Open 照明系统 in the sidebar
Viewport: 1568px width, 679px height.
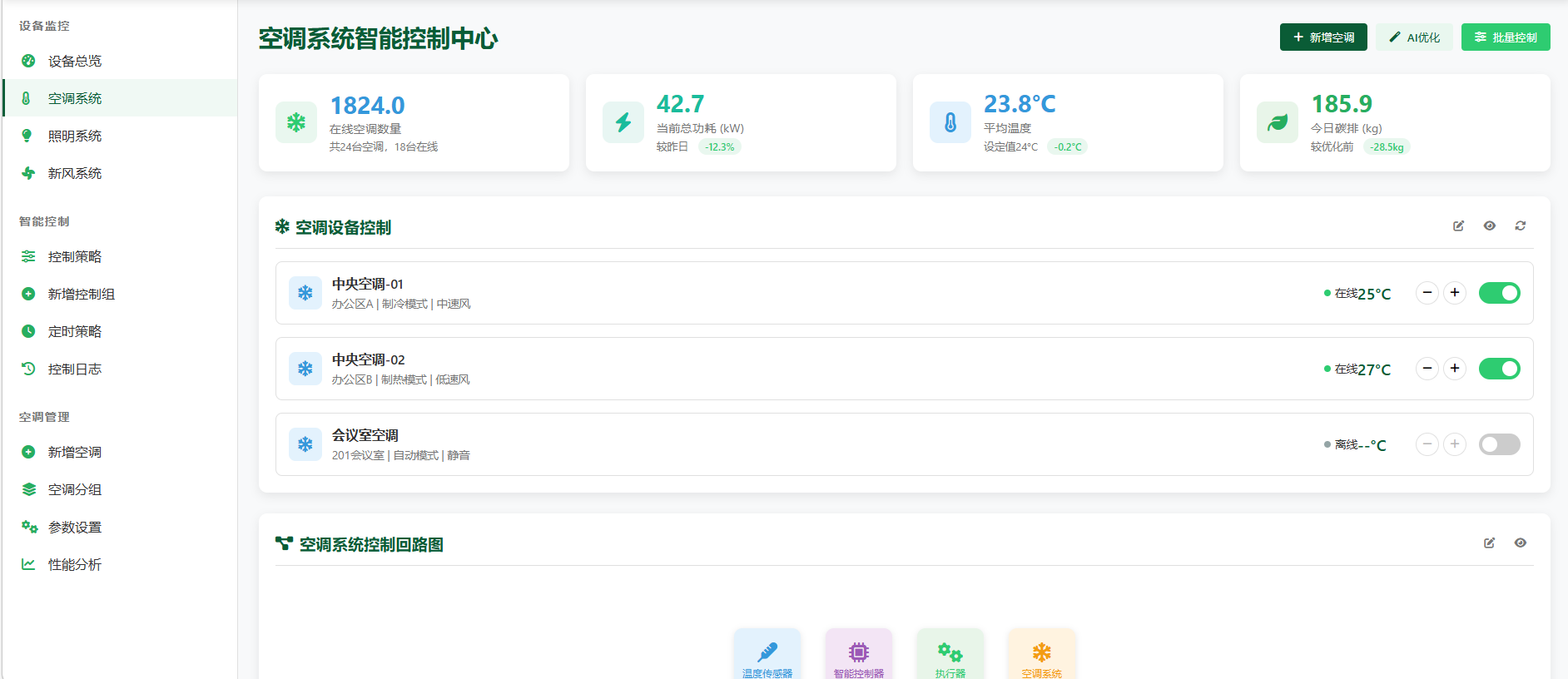click(x=75, y=136)
